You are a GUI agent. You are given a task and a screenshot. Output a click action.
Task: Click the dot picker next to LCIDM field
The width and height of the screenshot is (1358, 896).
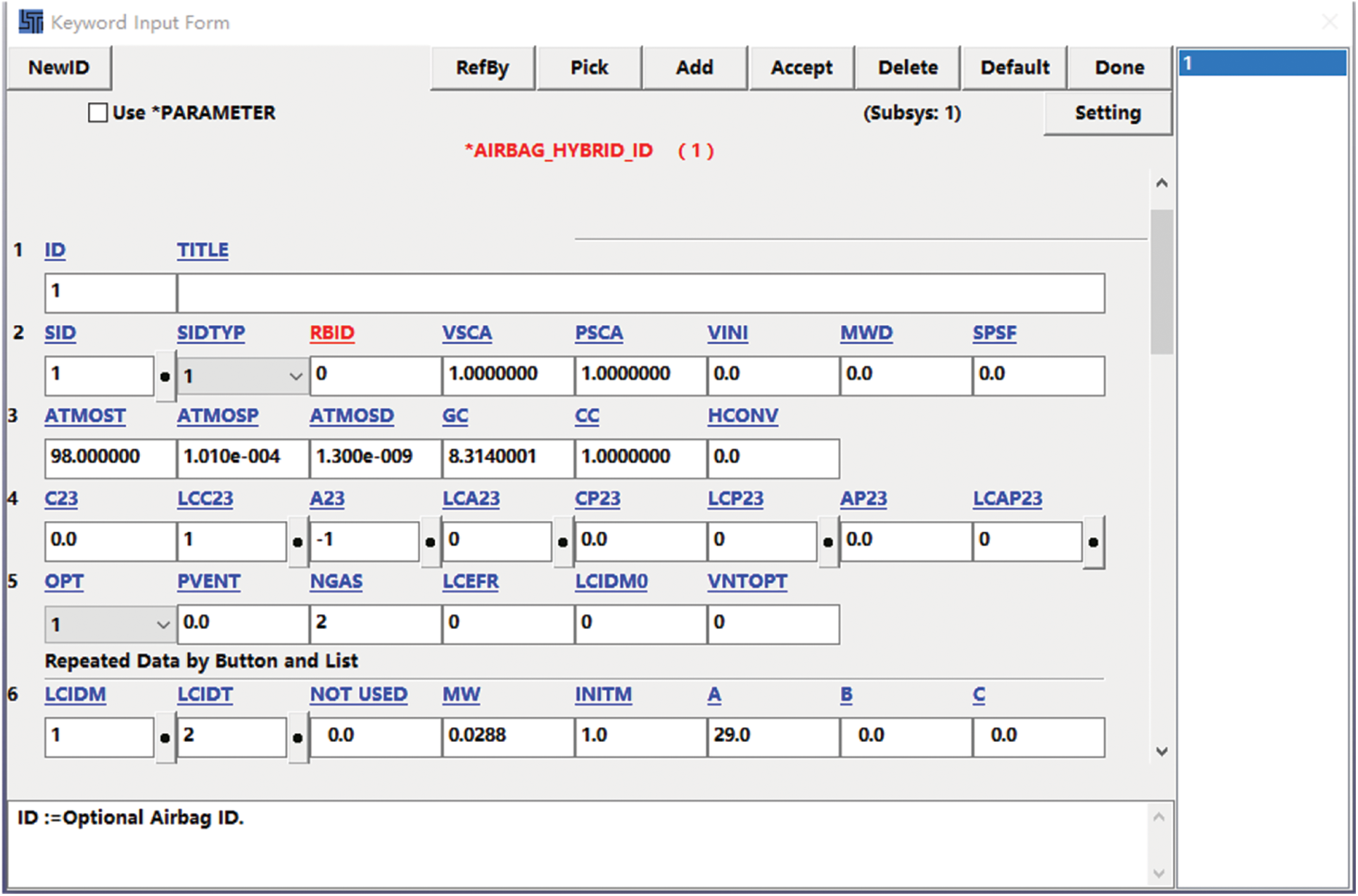165,738
